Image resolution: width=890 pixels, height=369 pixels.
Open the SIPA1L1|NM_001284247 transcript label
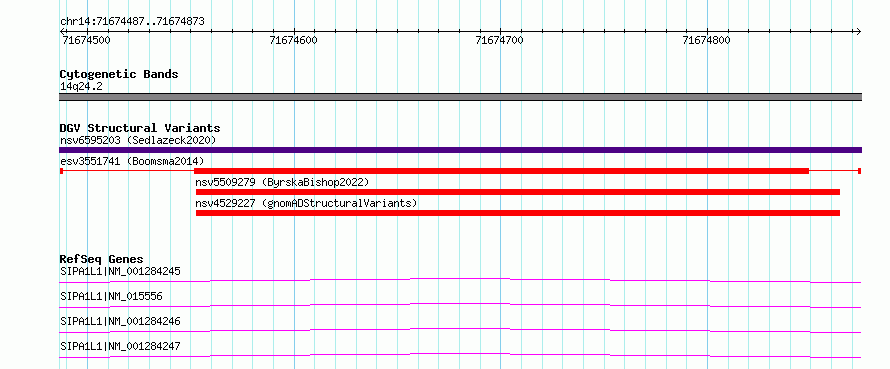click(x=120, y=346)
